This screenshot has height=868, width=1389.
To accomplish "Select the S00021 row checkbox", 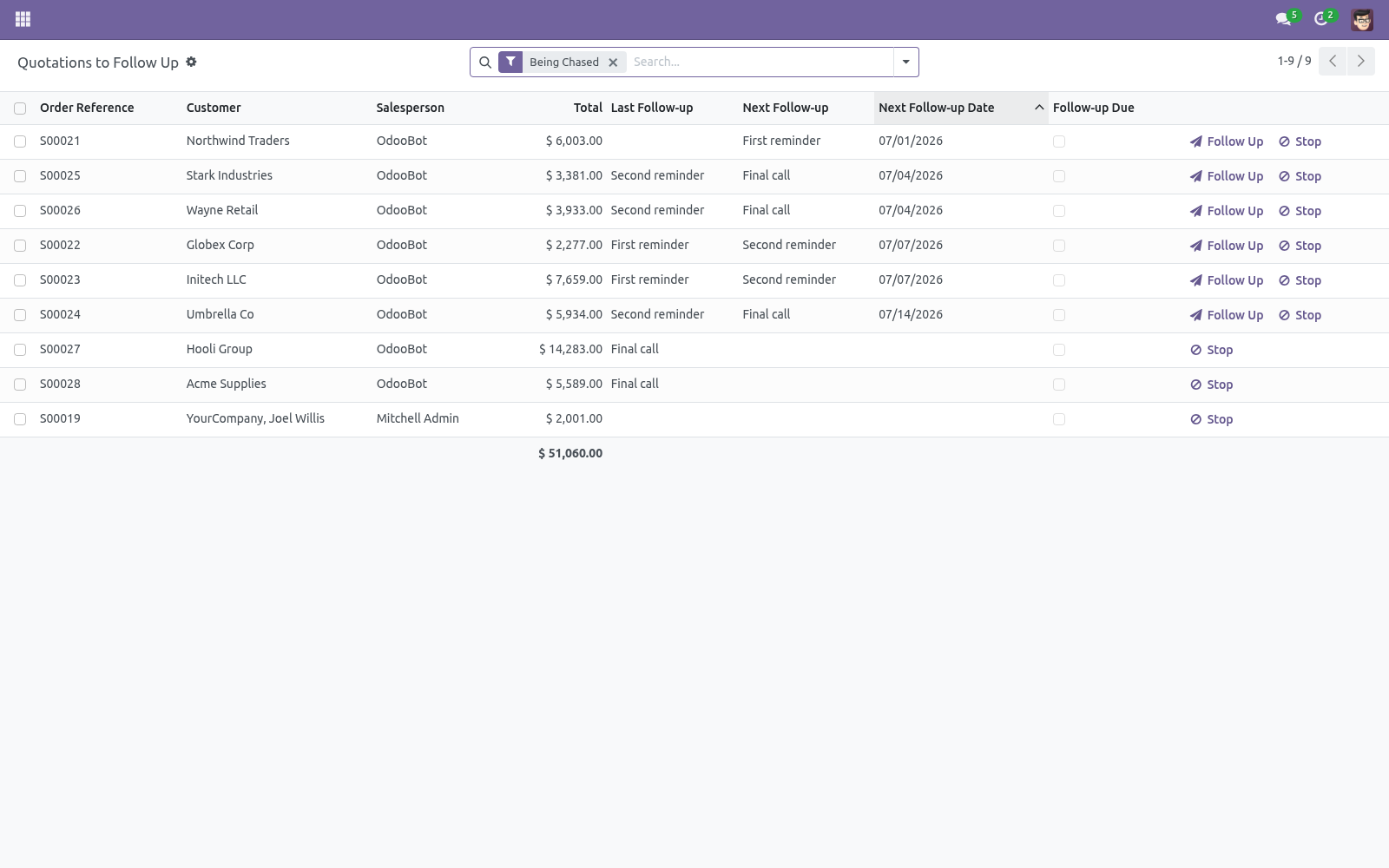I will point(20,141).
